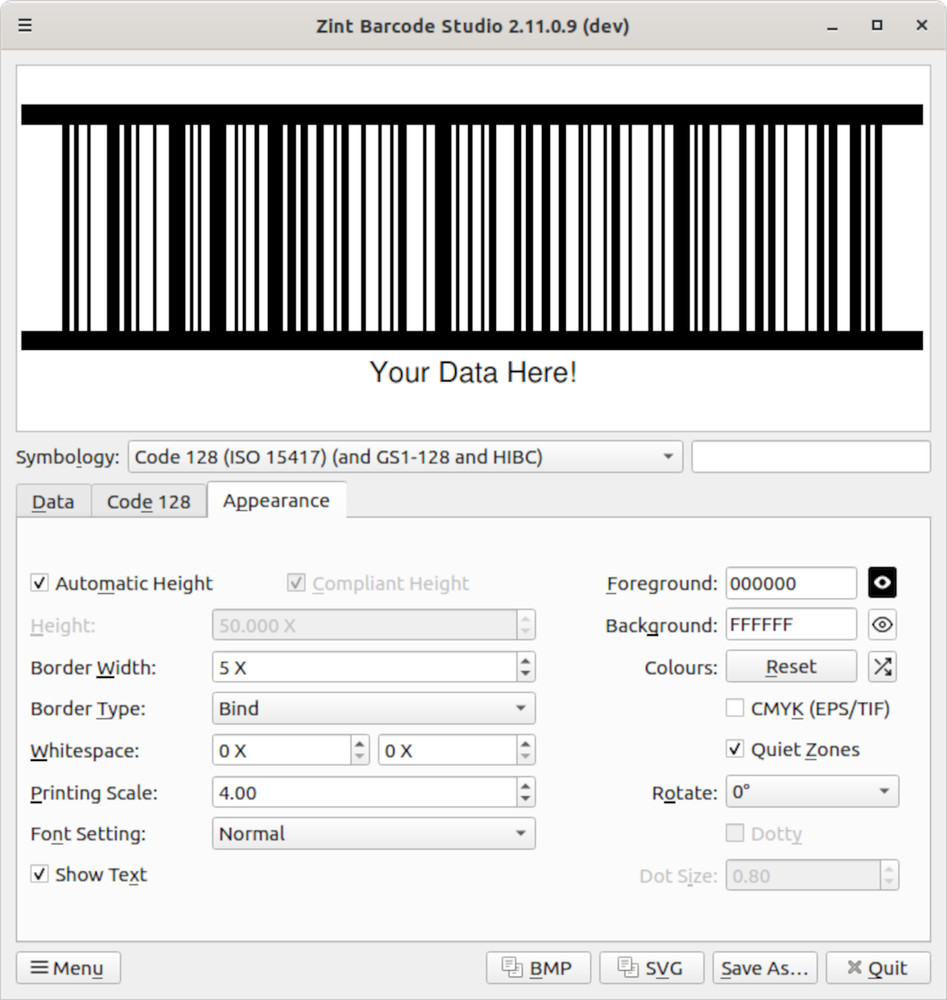Swap foreground and background colours
Viewport: 947px width, 1000px height.
click(x=881, y=666)
